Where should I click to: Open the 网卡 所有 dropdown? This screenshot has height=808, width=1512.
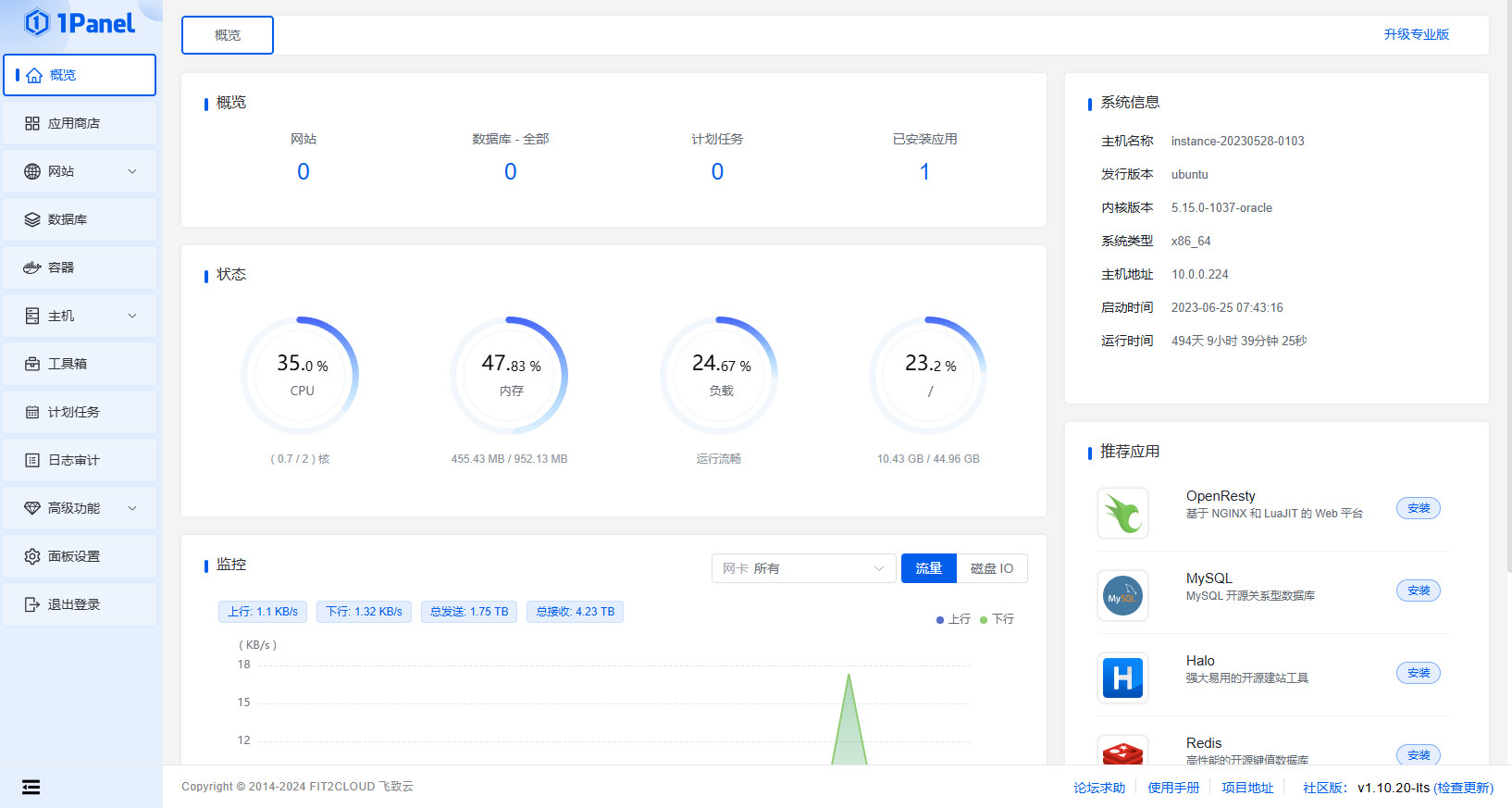[x=803, y=568]
